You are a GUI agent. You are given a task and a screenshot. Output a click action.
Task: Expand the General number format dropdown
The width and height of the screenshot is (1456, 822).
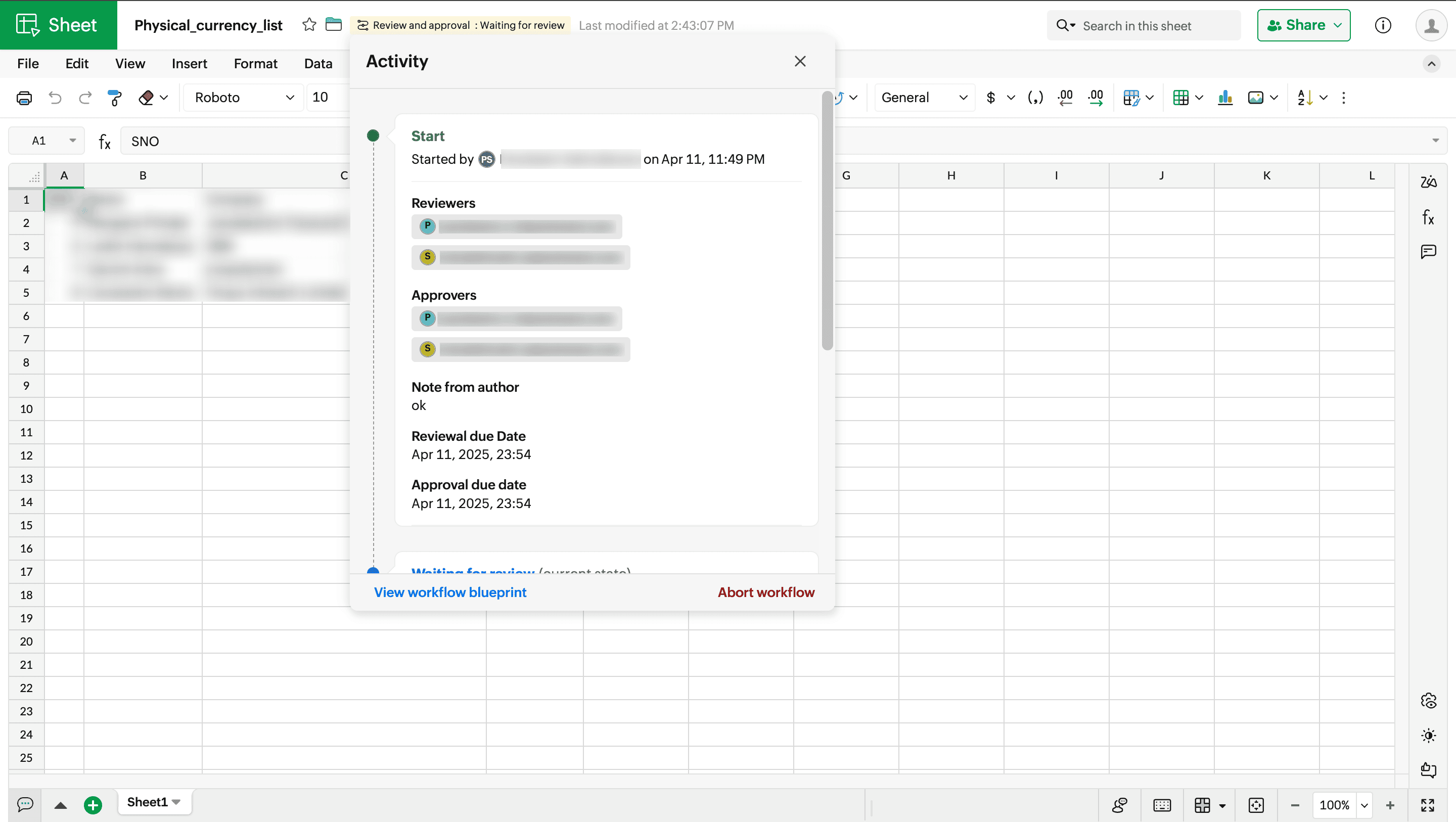pos(924,98)
